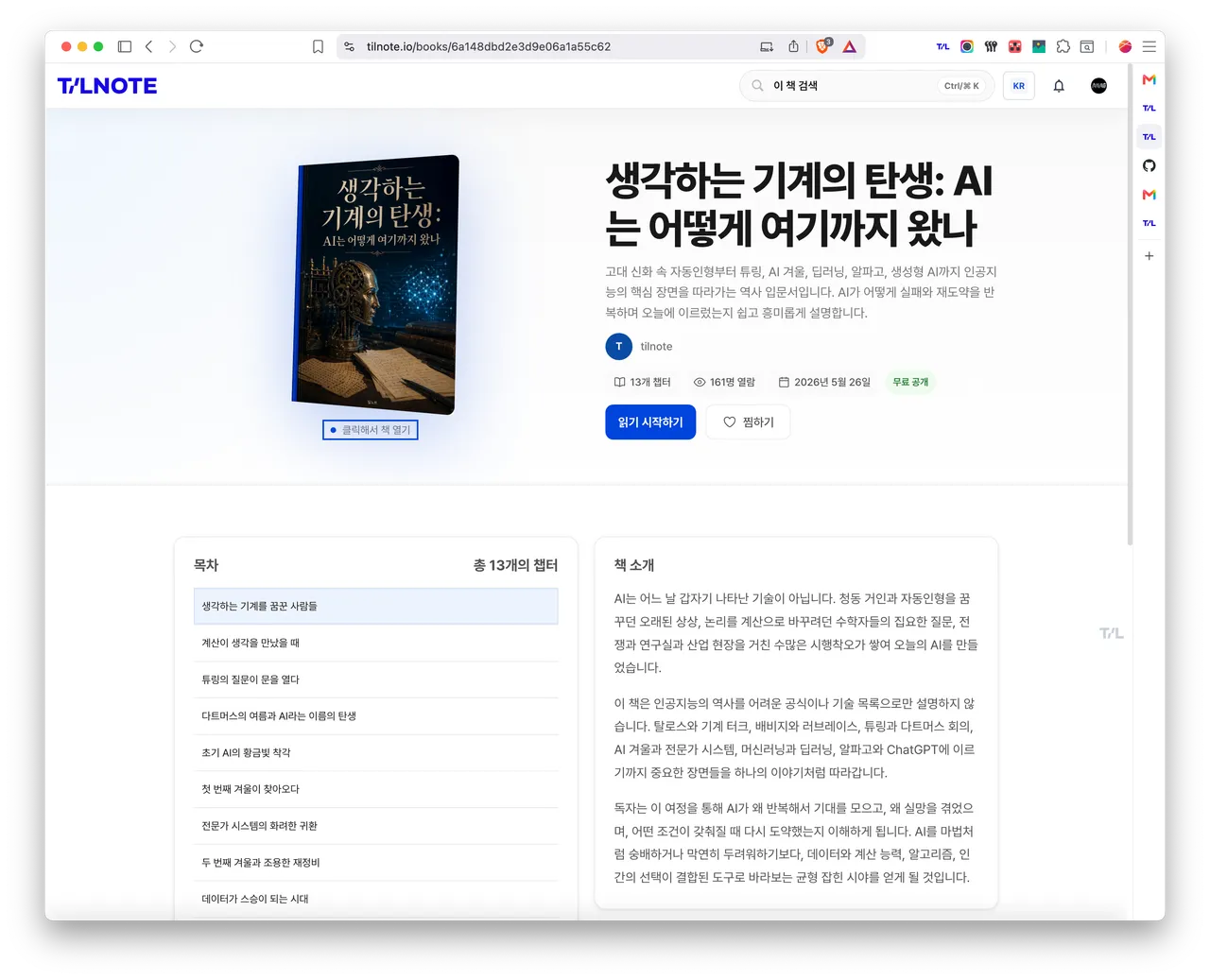Open chapter '계산이 생각을 만났을 때'

[376, 643]
